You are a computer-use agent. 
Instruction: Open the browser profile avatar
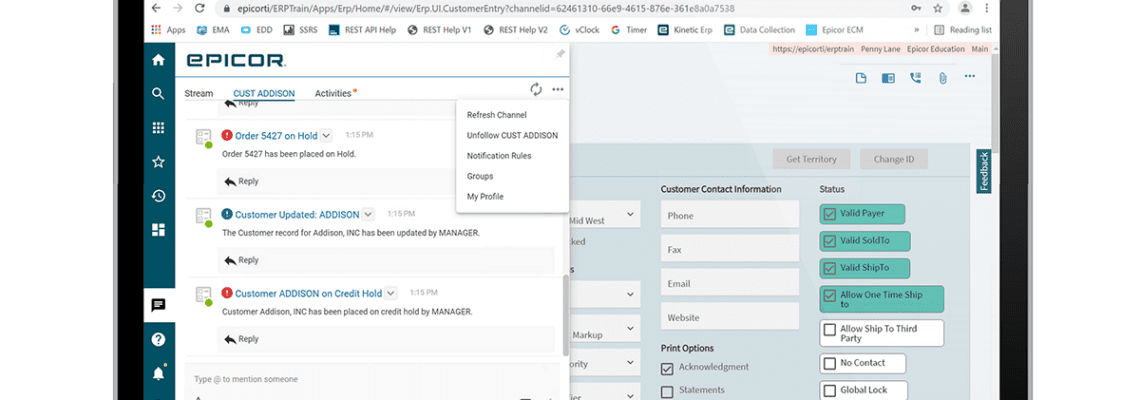[965, 9]
